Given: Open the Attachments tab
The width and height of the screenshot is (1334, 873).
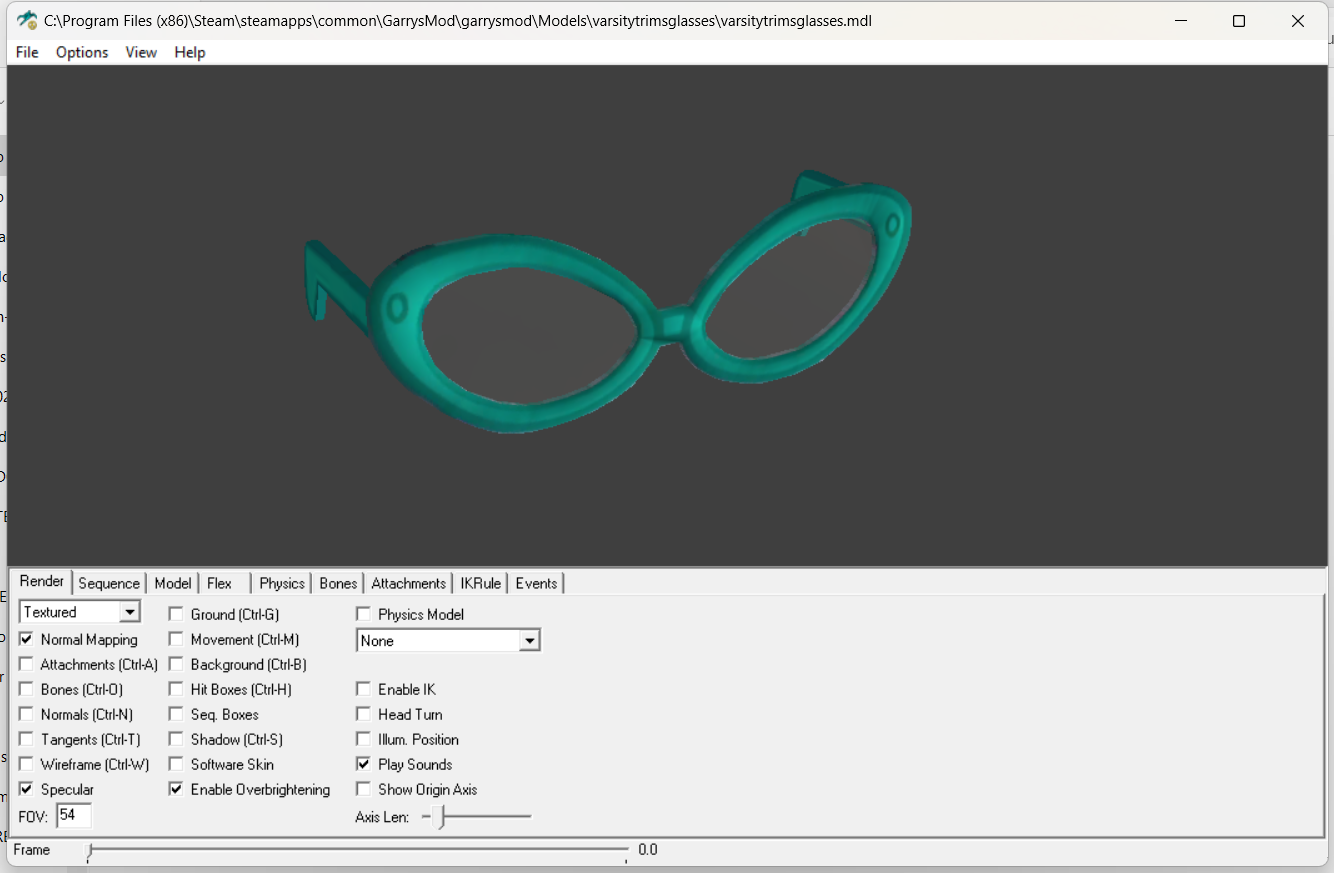Looking at the screenshot, I should pyautogui.click(x=408, y=583).
